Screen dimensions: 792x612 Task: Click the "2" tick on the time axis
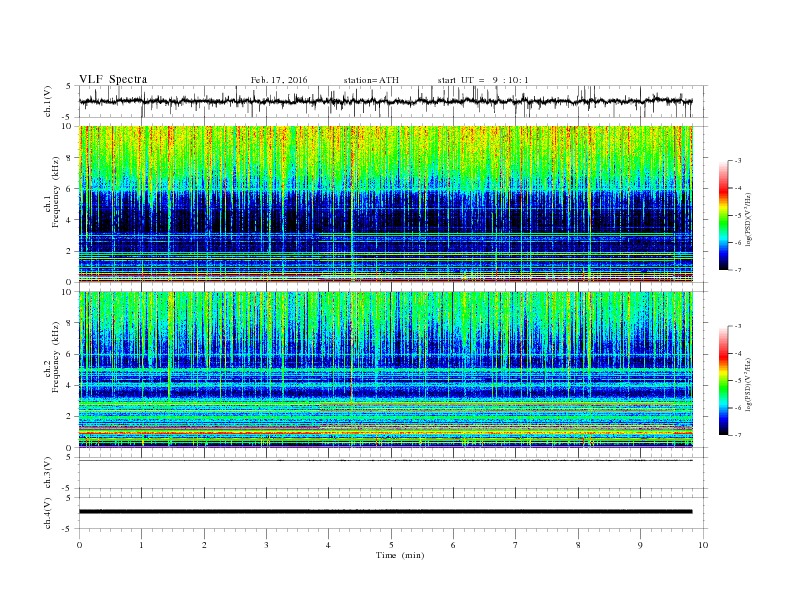tap(204, 545)
